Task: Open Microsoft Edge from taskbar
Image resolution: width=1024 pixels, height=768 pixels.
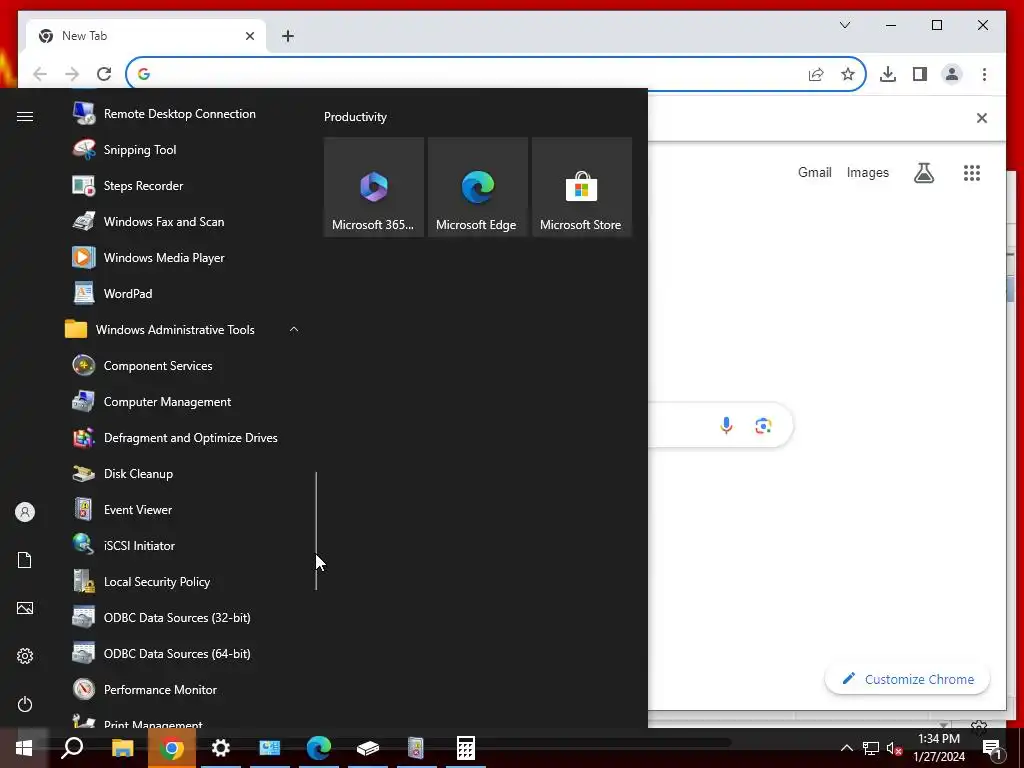Action: pyautogui.click(x=319, y=748)
